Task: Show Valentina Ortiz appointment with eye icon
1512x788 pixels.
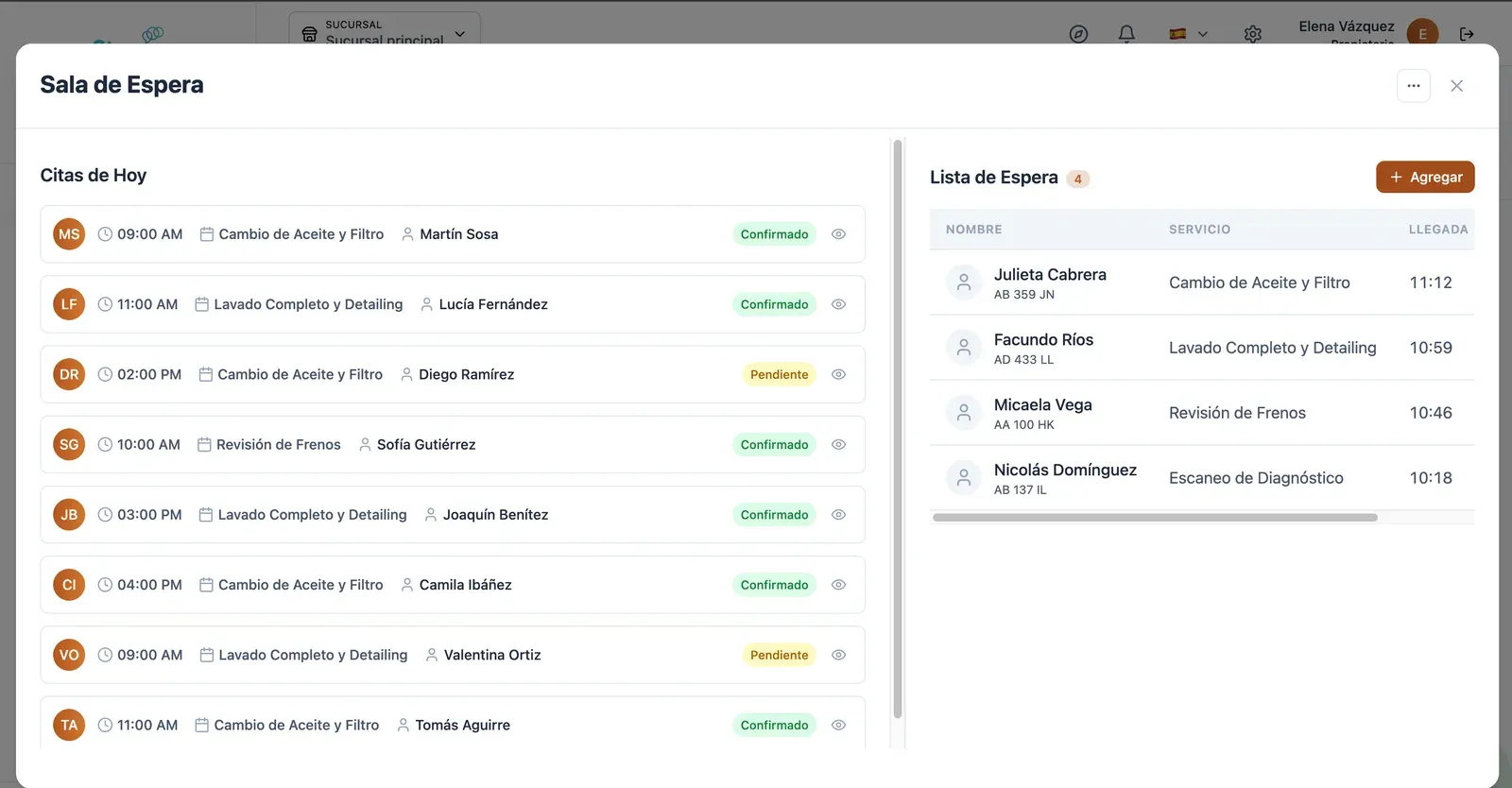Action: point(838,655)
